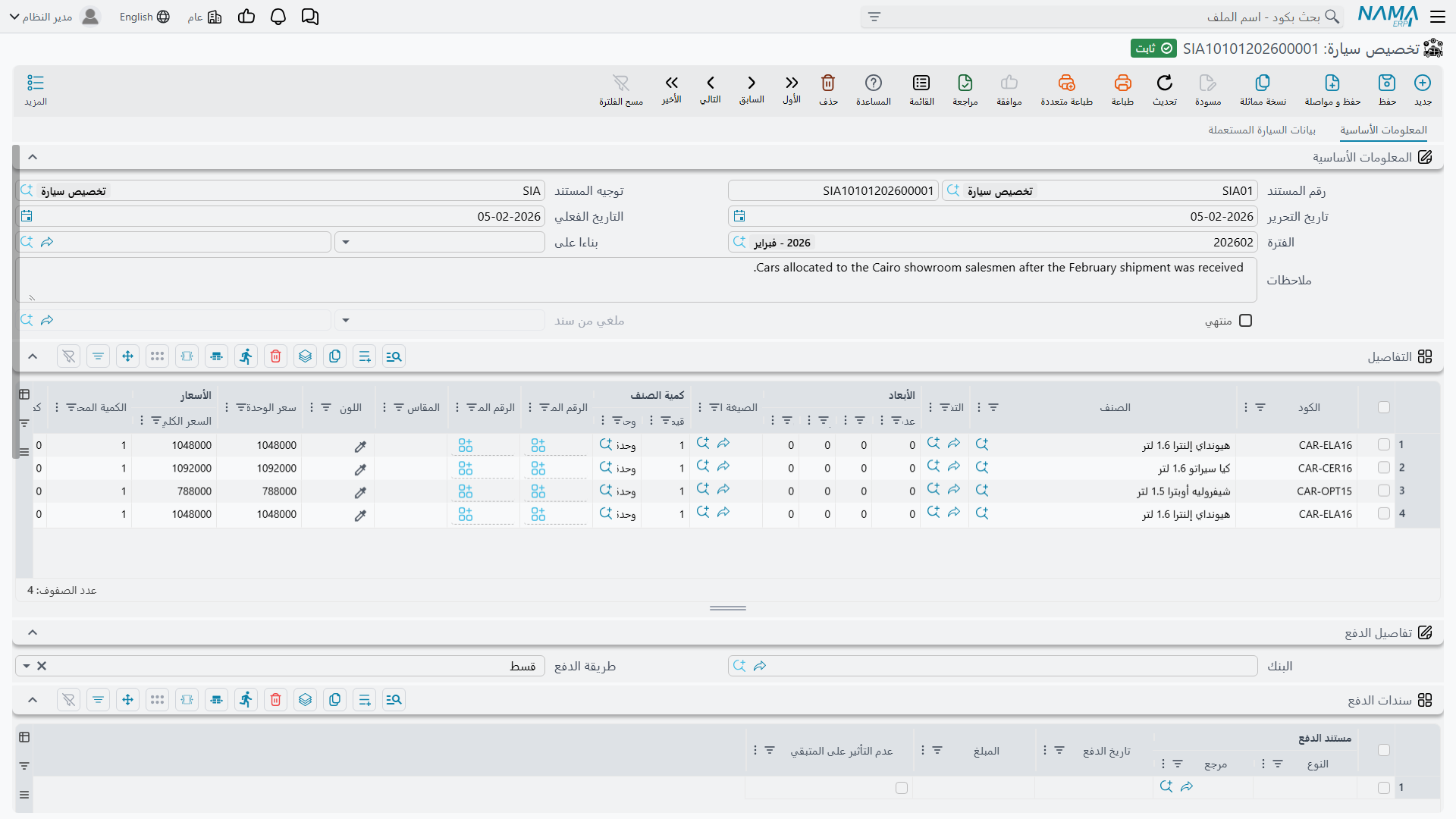Delete the record with حذف icon

[x=828, y=90]
